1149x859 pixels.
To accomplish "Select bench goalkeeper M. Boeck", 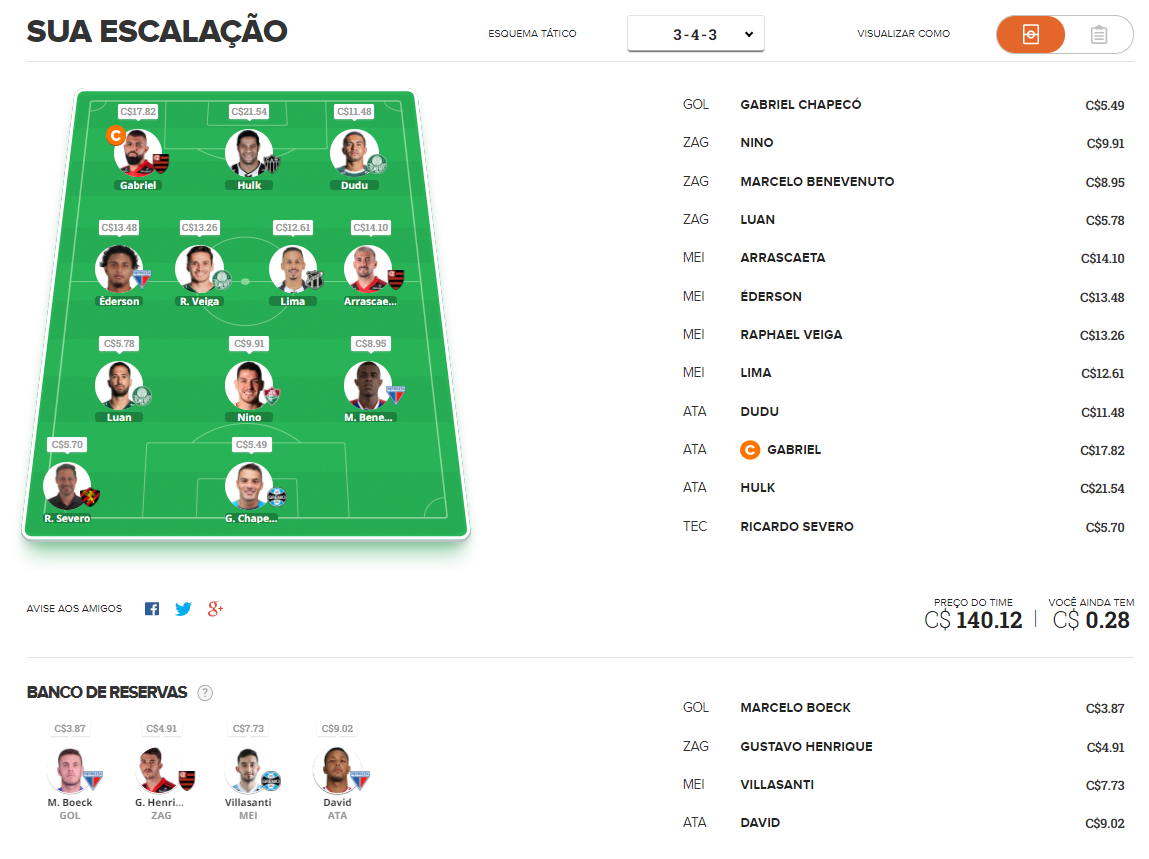I will point(70,770).
